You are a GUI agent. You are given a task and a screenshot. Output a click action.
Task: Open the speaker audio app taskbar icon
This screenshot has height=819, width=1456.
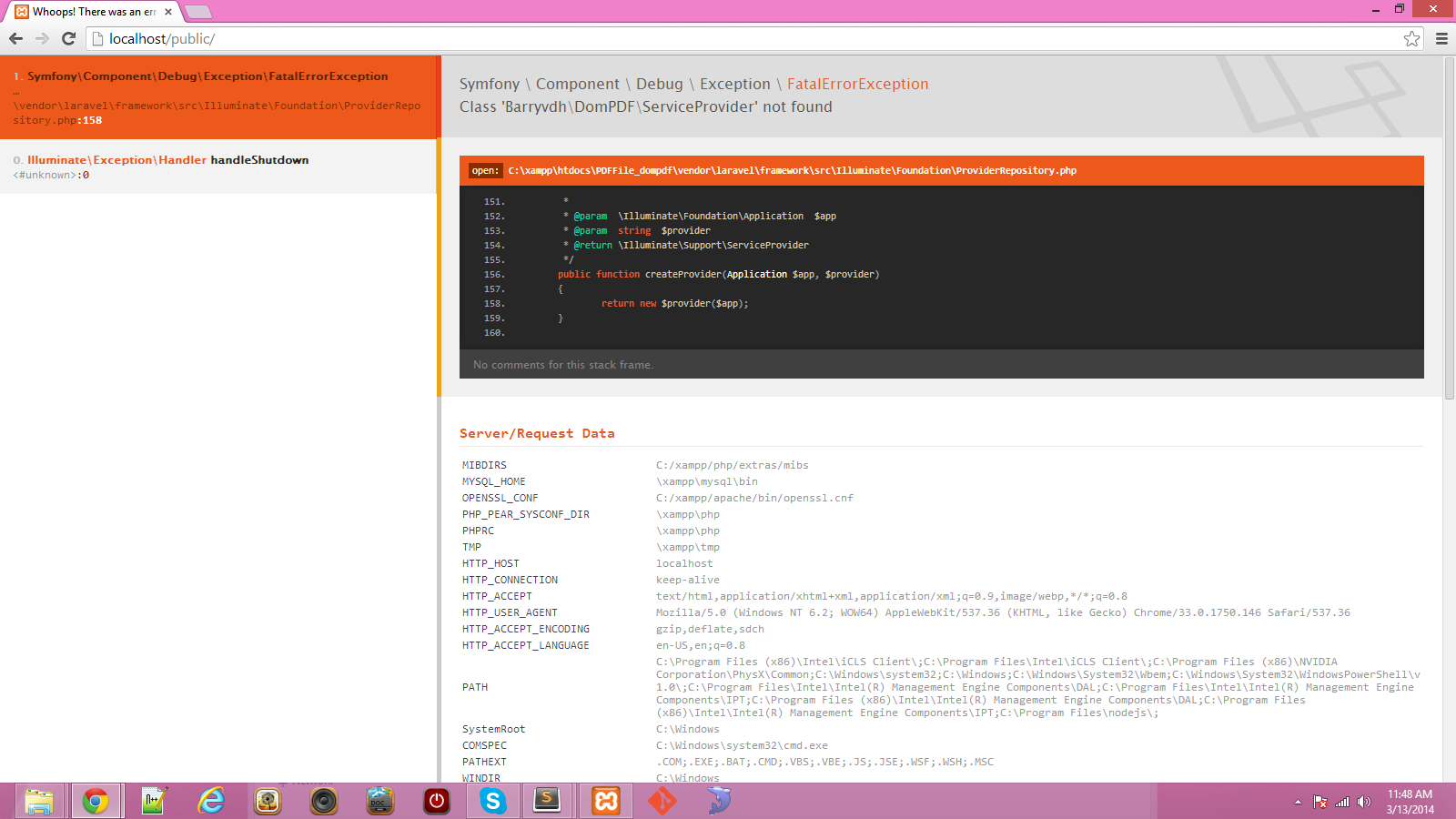[x=324, y=801]
